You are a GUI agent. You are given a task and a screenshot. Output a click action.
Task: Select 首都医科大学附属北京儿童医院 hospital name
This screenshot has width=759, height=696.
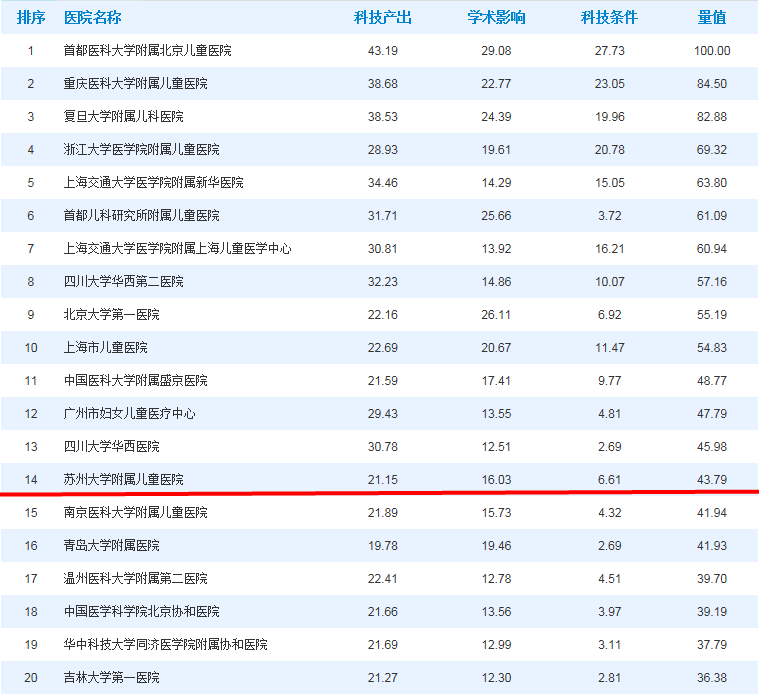[x=148, y=50]
